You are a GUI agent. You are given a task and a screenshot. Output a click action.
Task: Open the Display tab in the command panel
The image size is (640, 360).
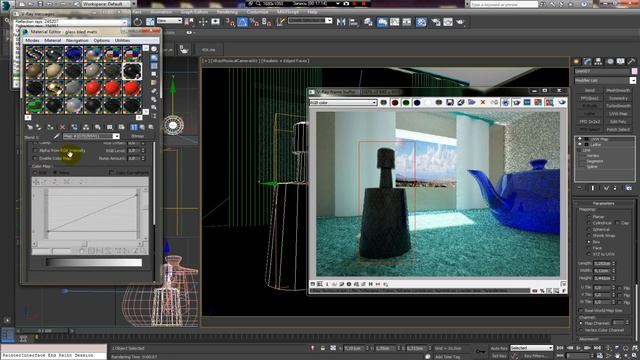[x=621, y=61]
